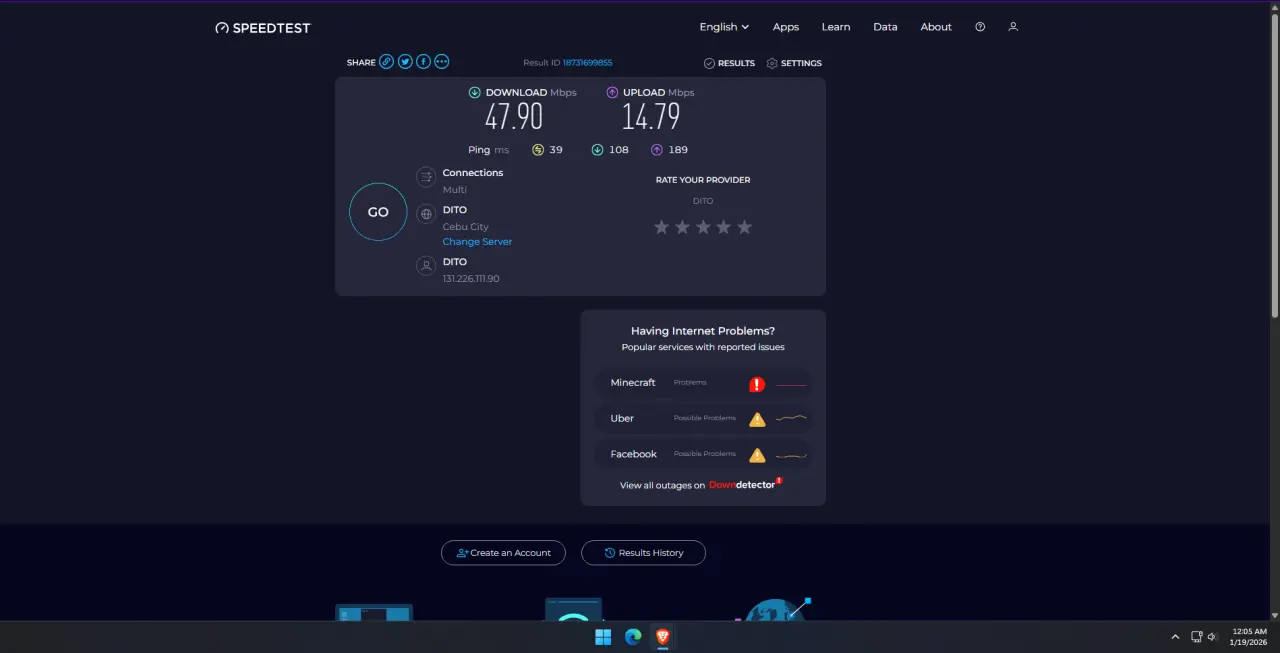Click the taskbar volume icon
The image size is (1280, 653).
point(1212,637)
